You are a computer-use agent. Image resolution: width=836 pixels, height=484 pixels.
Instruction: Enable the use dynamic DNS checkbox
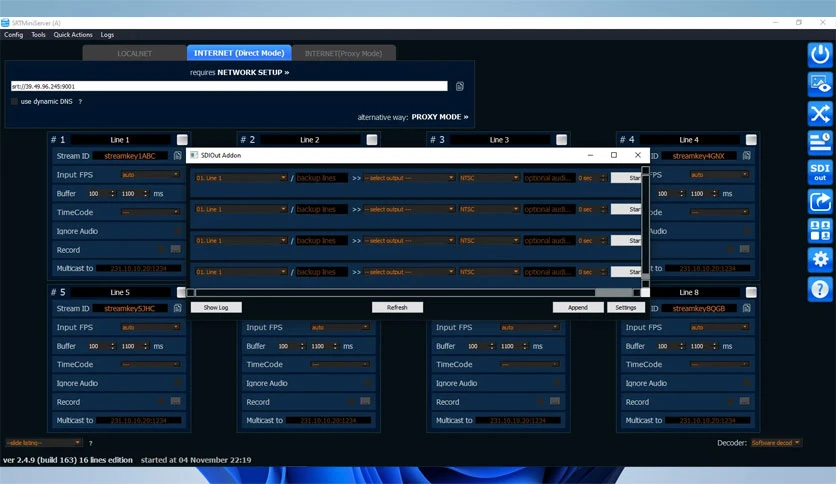click(14, 101)
